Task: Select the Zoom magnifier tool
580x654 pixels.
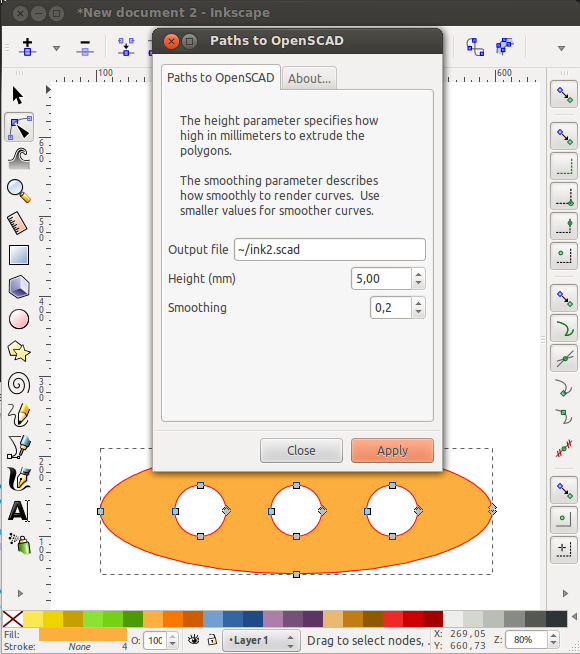Action: pos(19,191)
